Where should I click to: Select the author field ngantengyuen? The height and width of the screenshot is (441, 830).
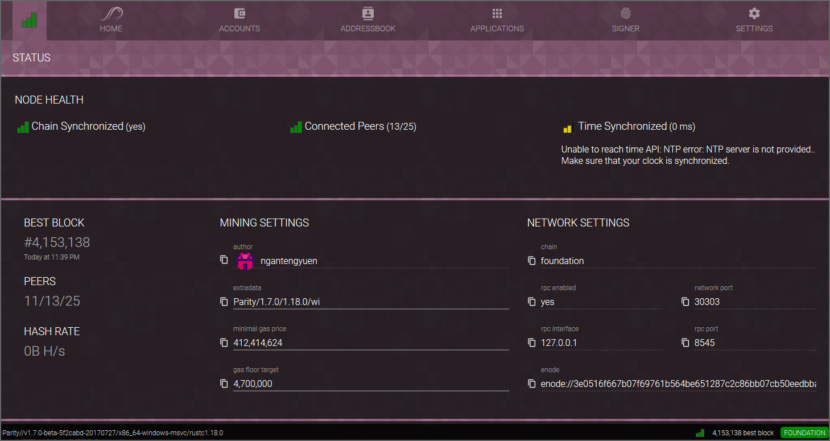371,260
